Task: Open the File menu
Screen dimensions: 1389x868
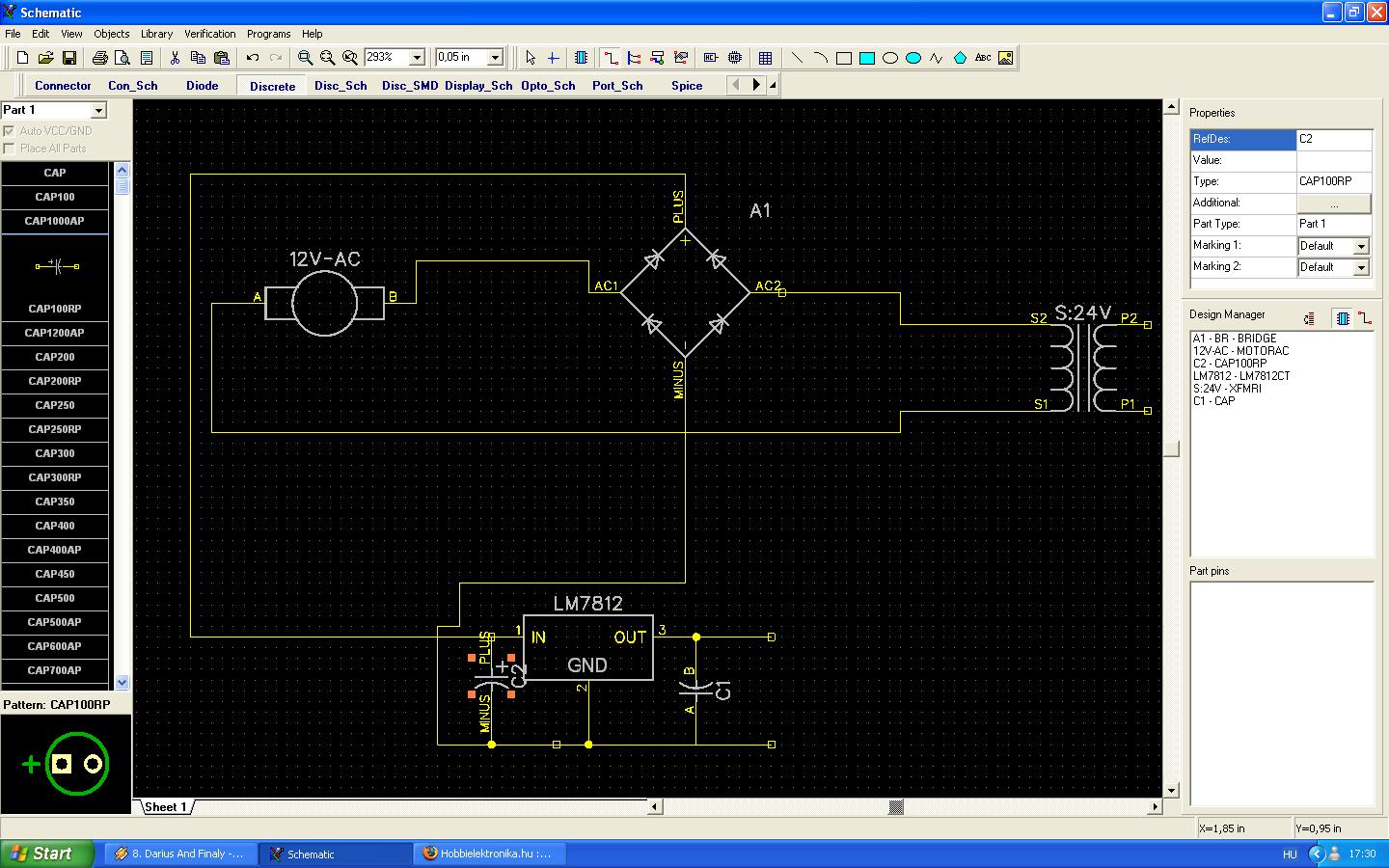Action: click(x=13, y=34)
